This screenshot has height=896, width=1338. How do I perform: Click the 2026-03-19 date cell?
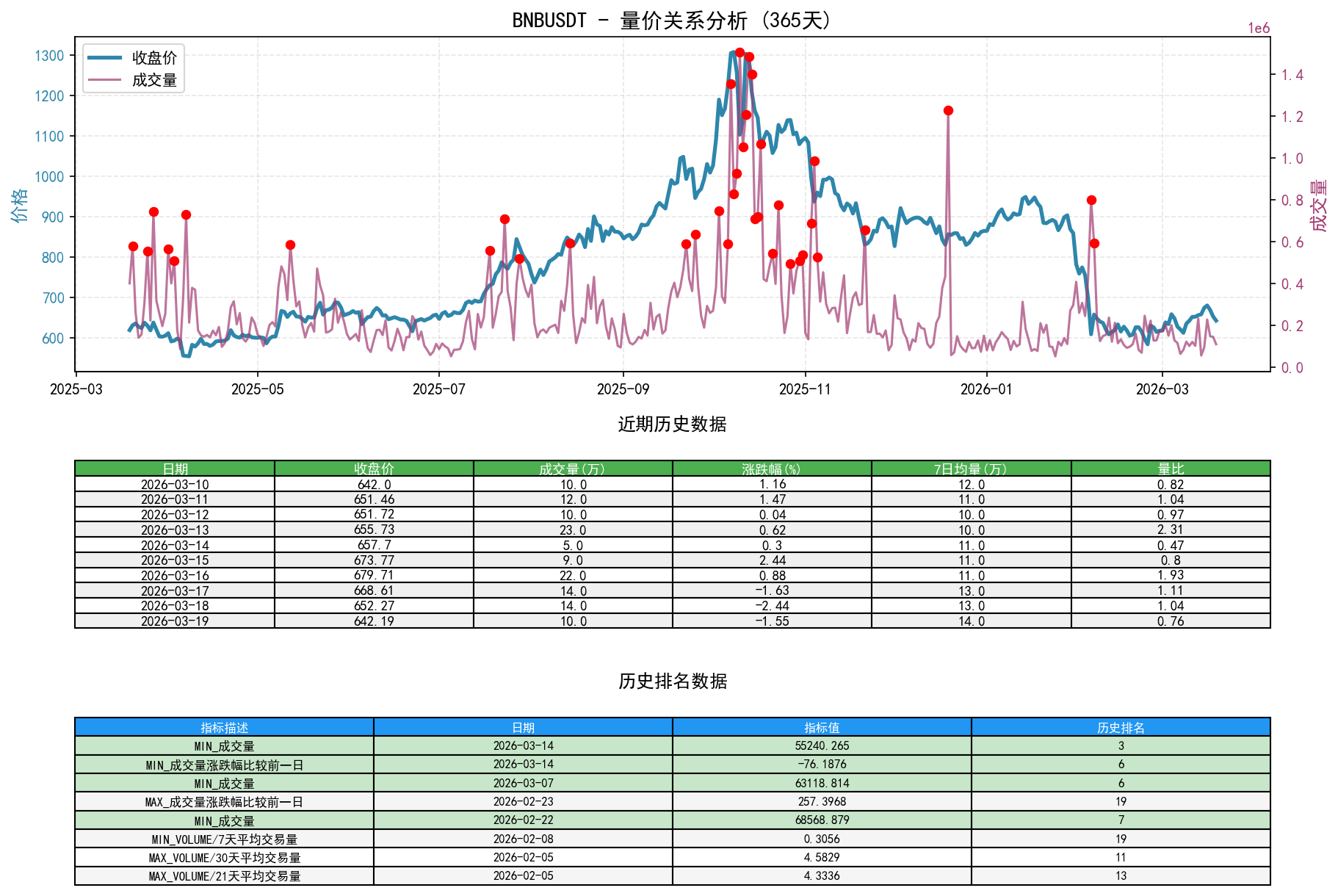tap(174, 621)
